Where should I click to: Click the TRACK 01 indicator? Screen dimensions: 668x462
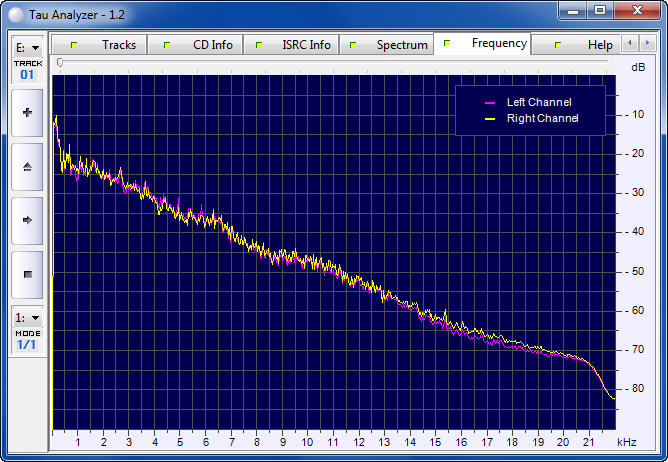tap(27, 69)
